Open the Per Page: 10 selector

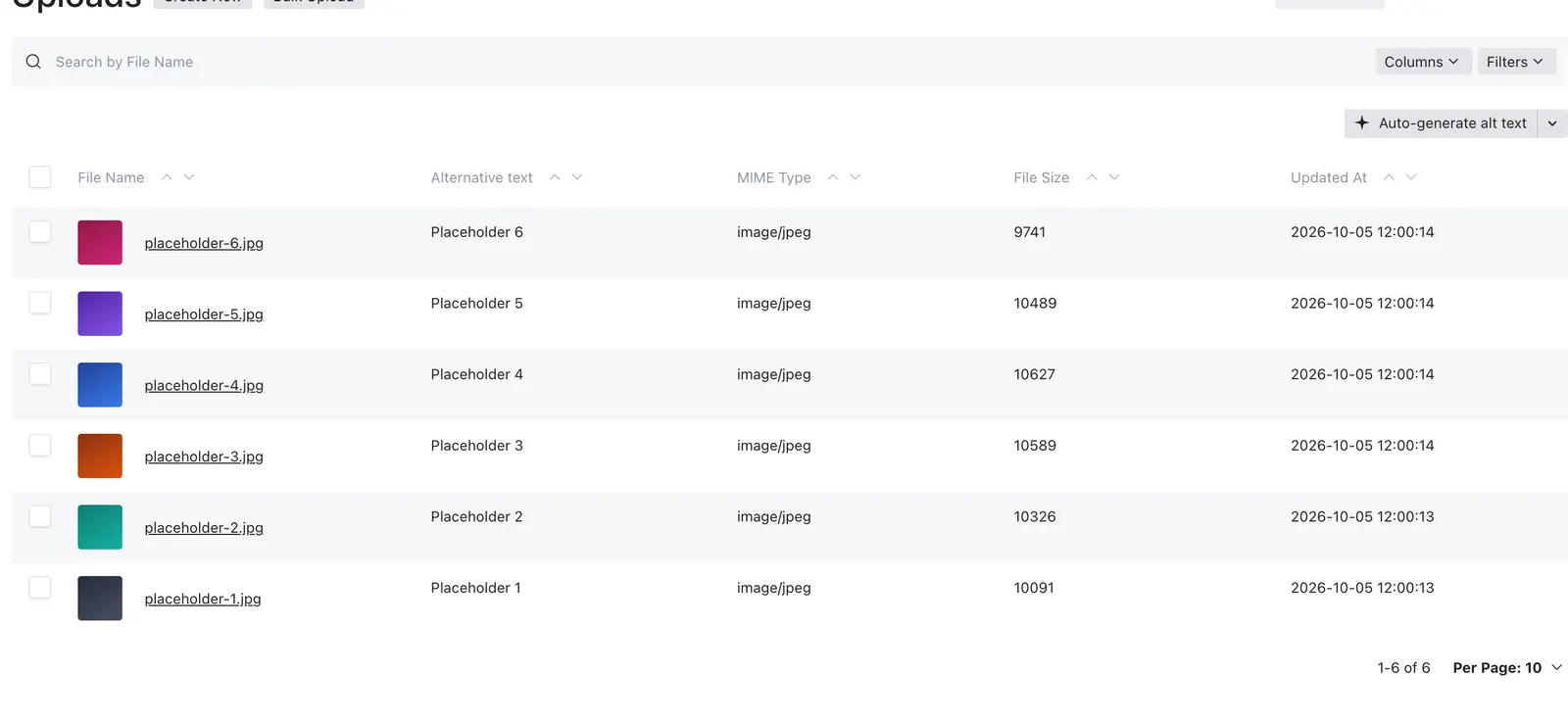coord(1507,668)
